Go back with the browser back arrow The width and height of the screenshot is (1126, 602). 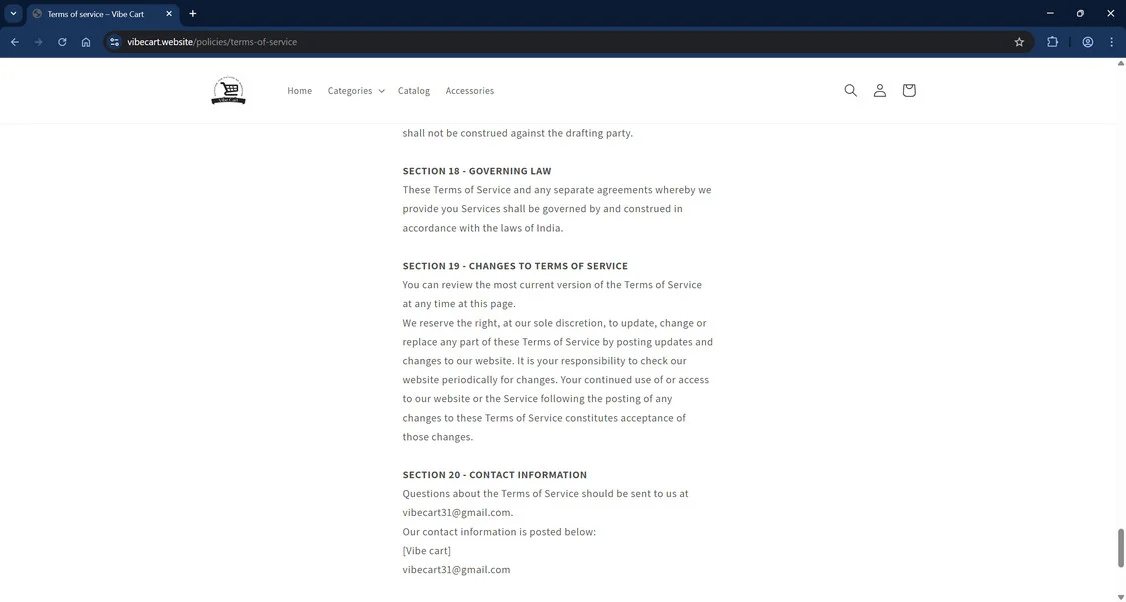(14, 42)
